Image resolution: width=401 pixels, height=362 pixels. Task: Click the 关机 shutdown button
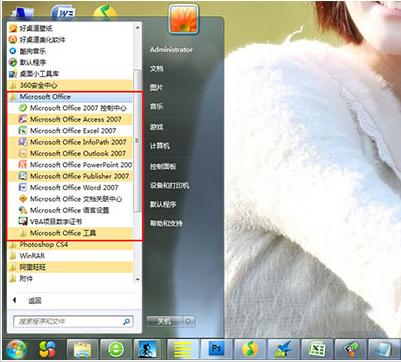[165, 321]
